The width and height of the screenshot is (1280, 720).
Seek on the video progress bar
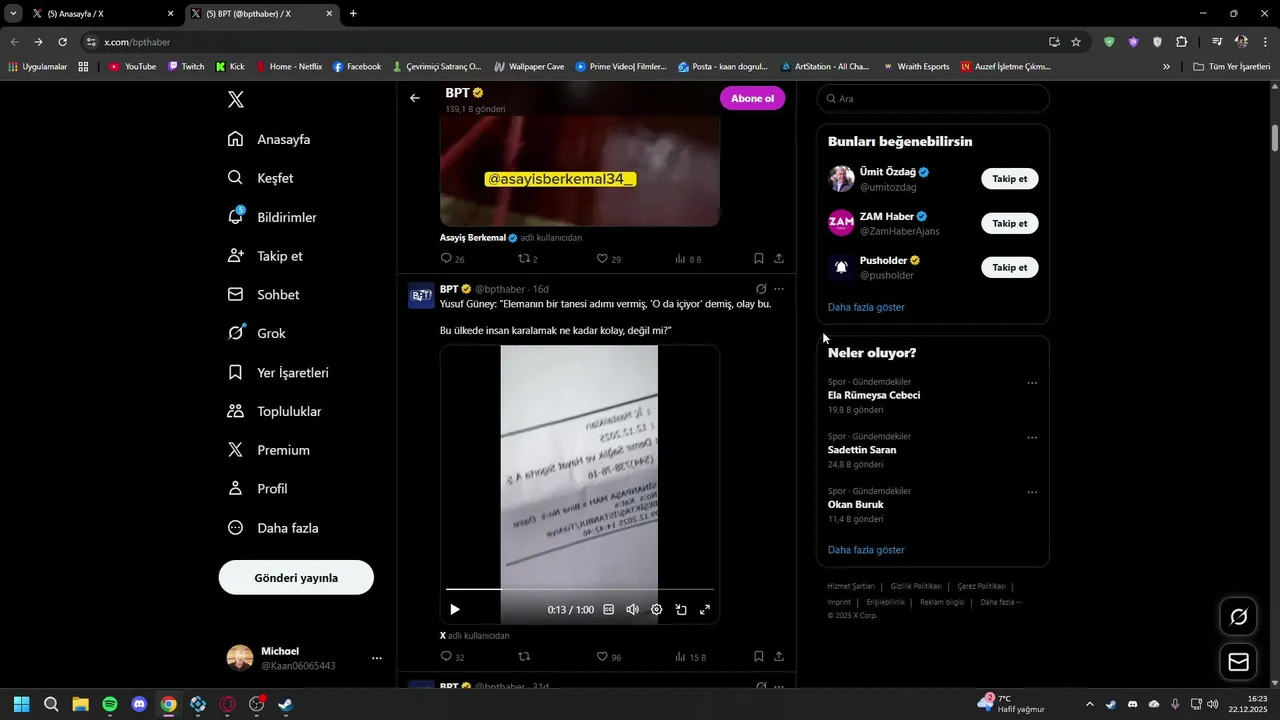pyautogui.click(x=580, y=589)
